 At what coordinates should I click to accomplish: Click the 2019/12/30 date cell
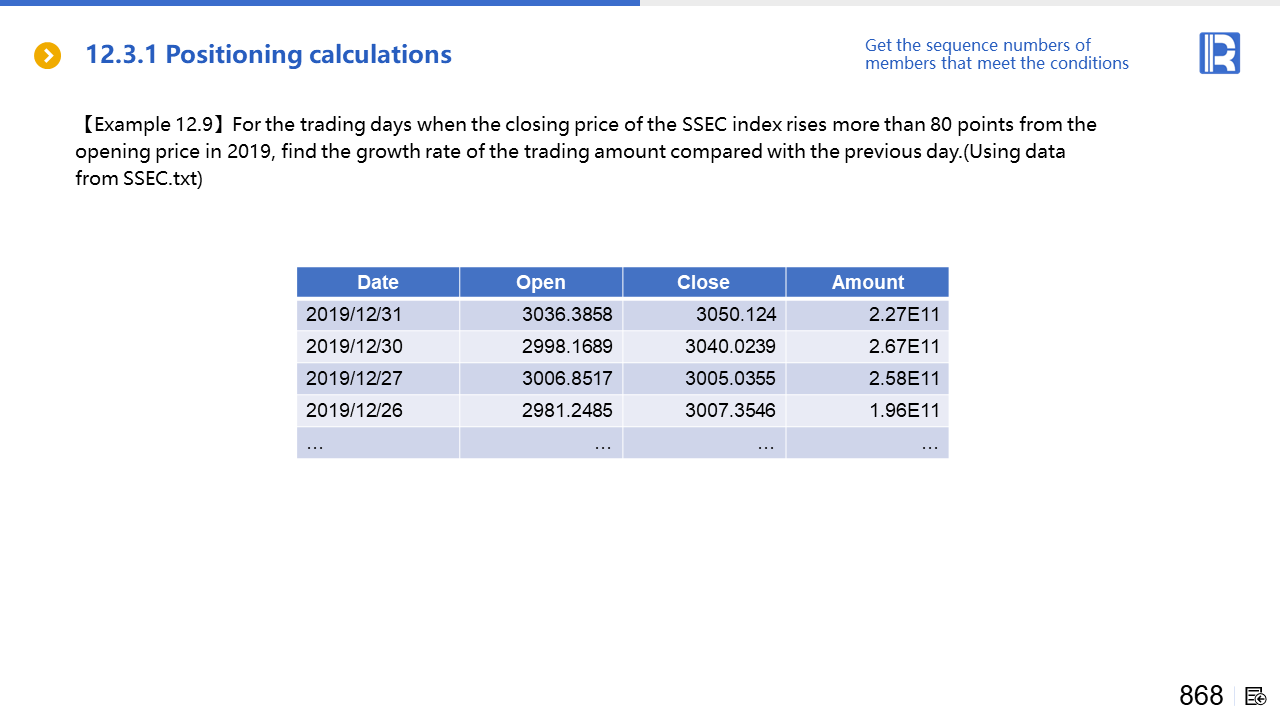pyautogui.click(x=354, y=347)
